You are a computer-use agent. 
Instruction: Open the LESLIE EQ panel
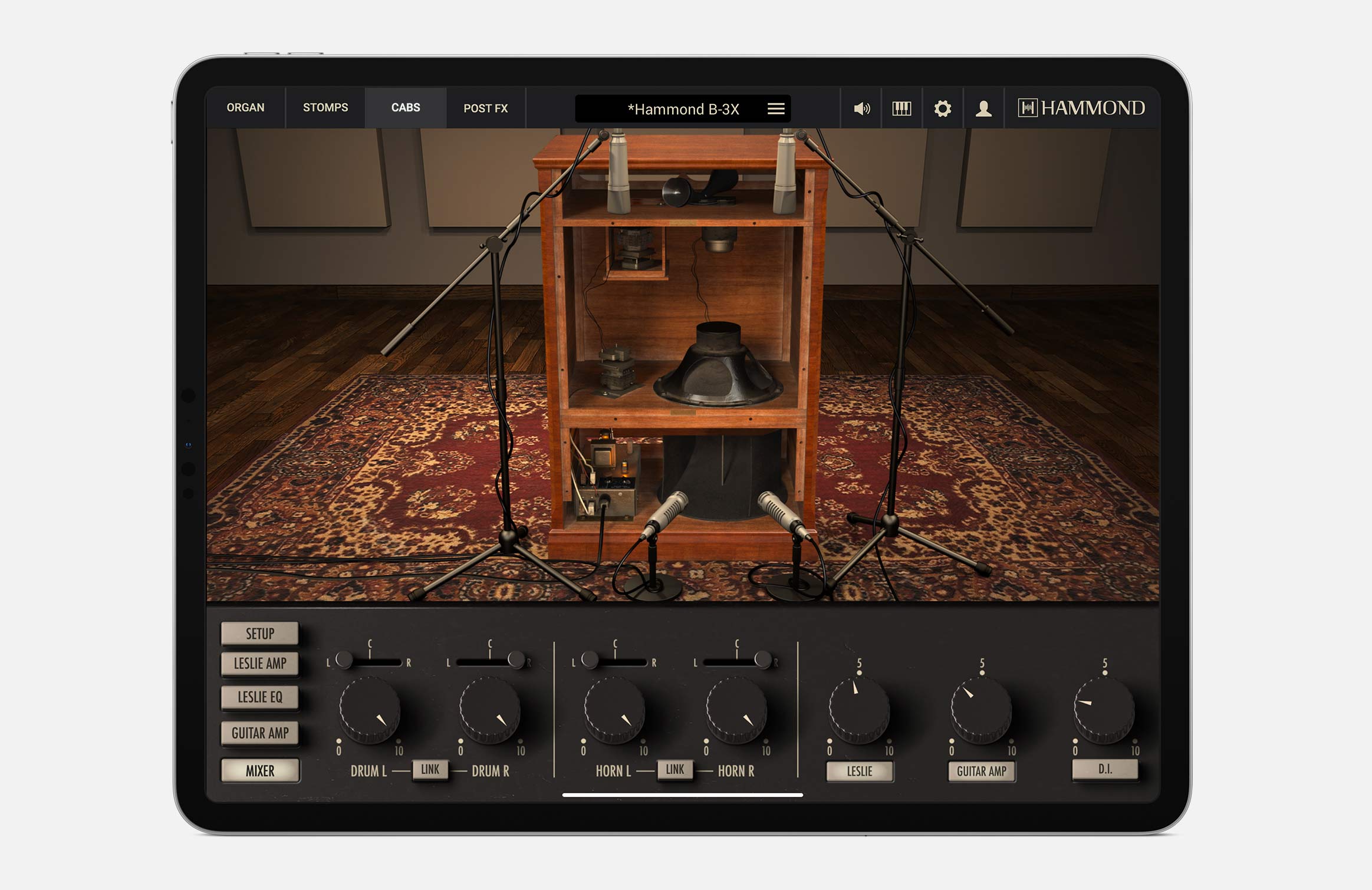tap(259, 697)
